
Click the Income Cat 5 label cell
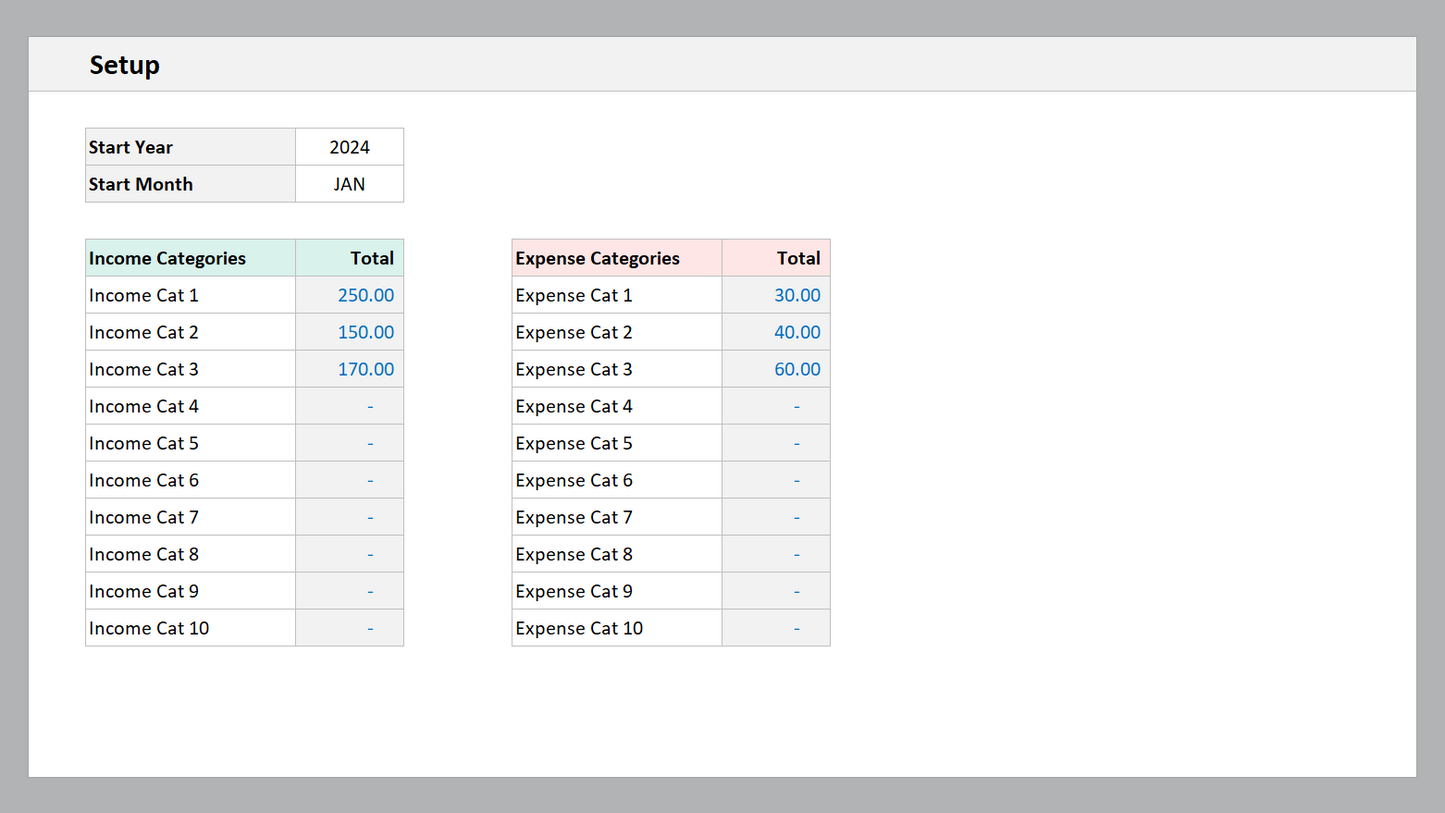(190, 443)
